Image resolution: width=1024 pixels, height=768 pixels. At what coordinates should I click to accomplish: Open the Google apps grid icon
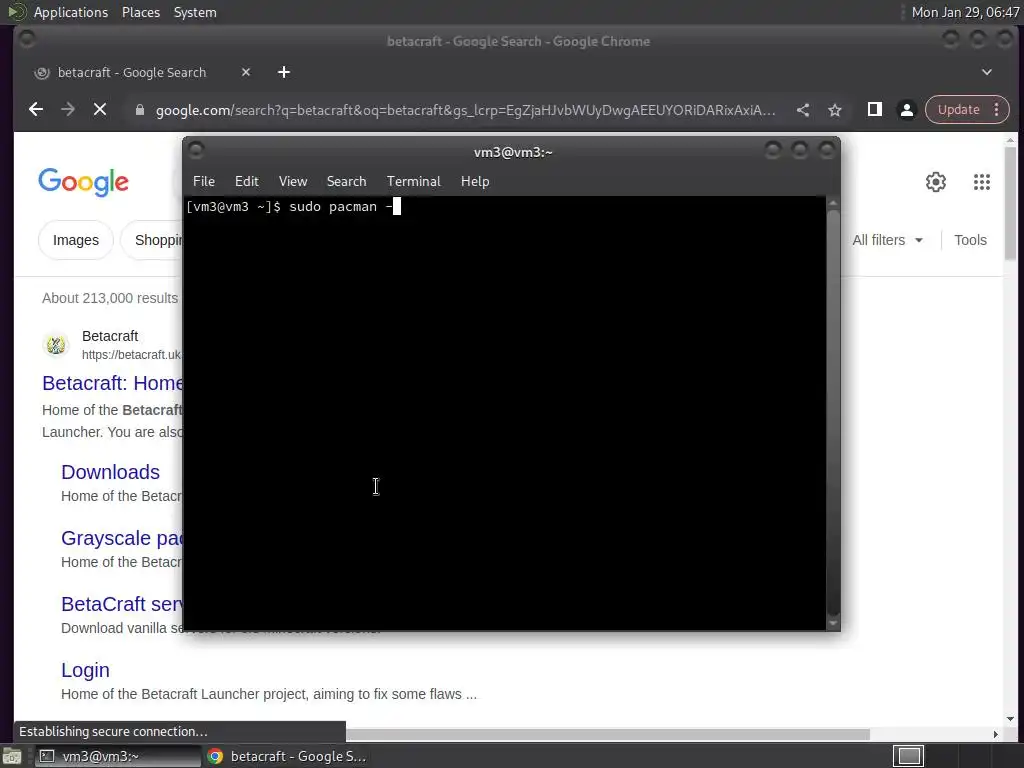coord(982,182)
